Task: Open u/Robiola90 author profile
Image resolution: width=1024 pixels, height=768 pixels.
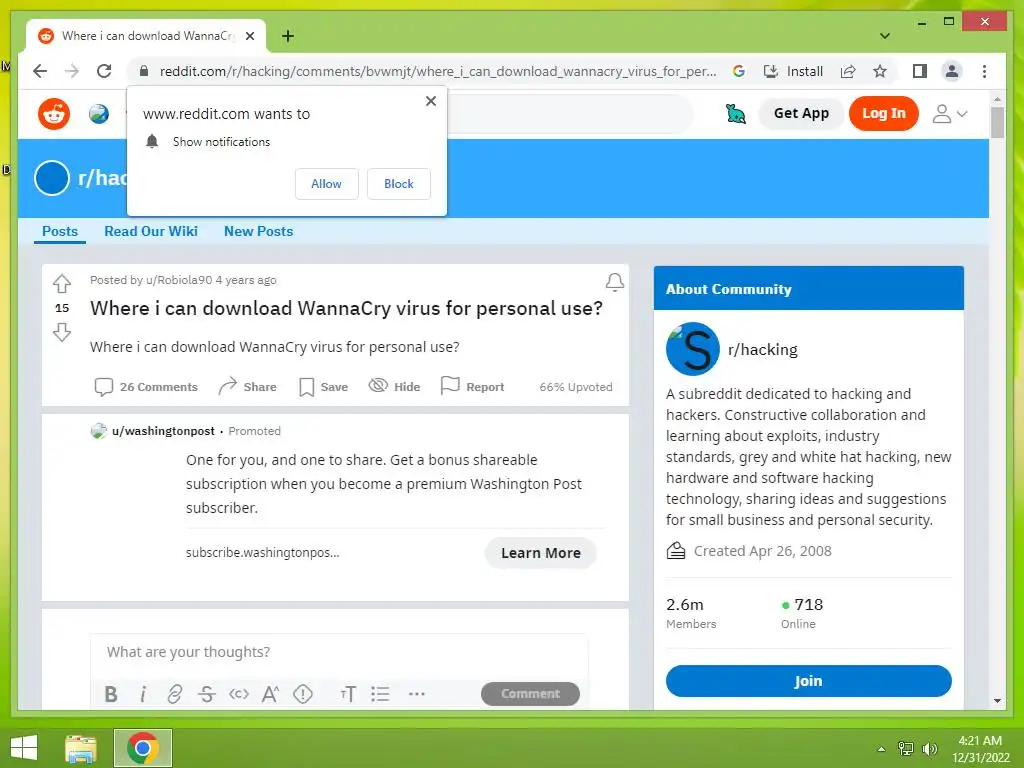Action: coord(179,280)
